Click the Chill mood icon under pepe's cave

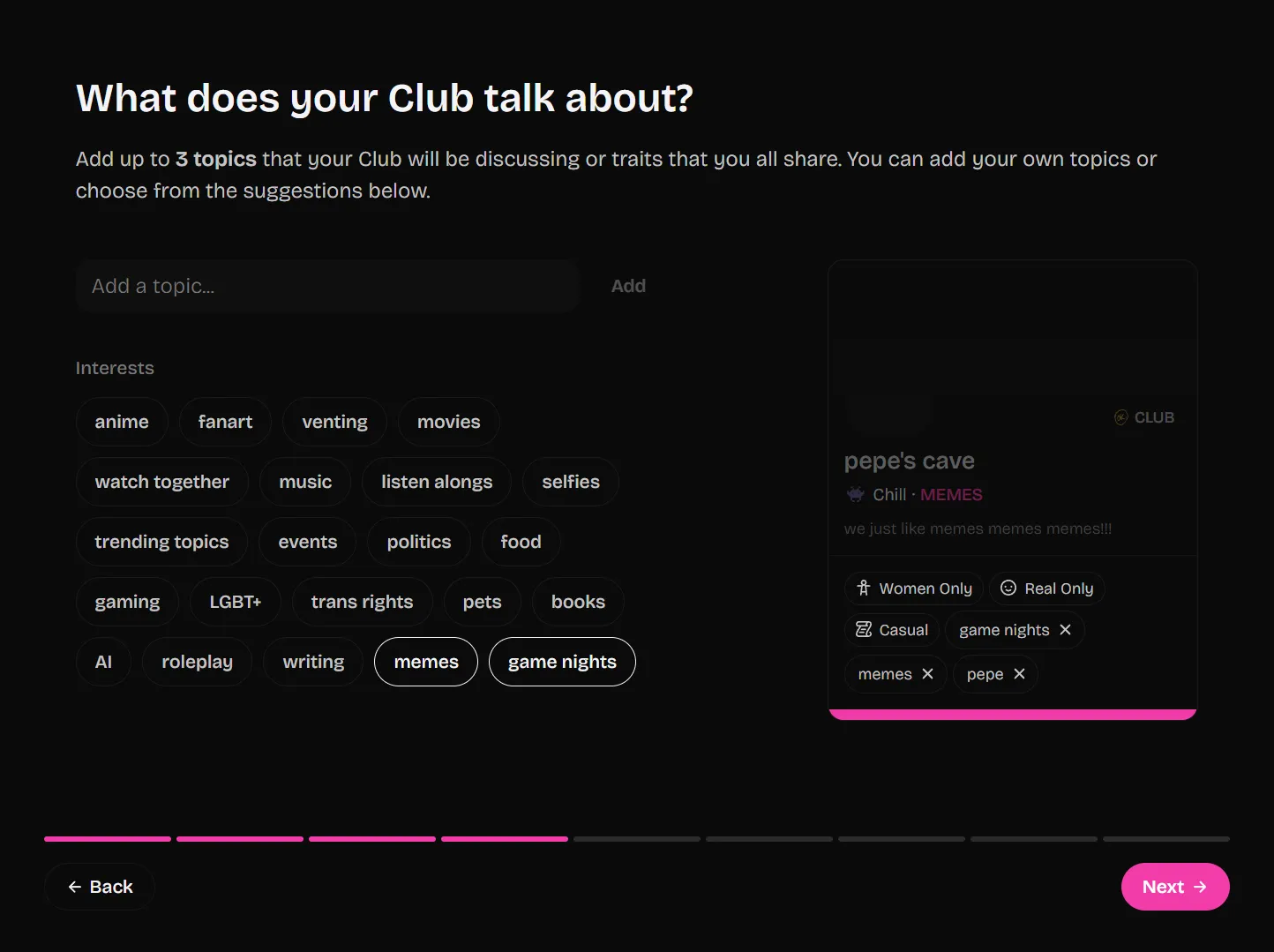click(856, 494)
